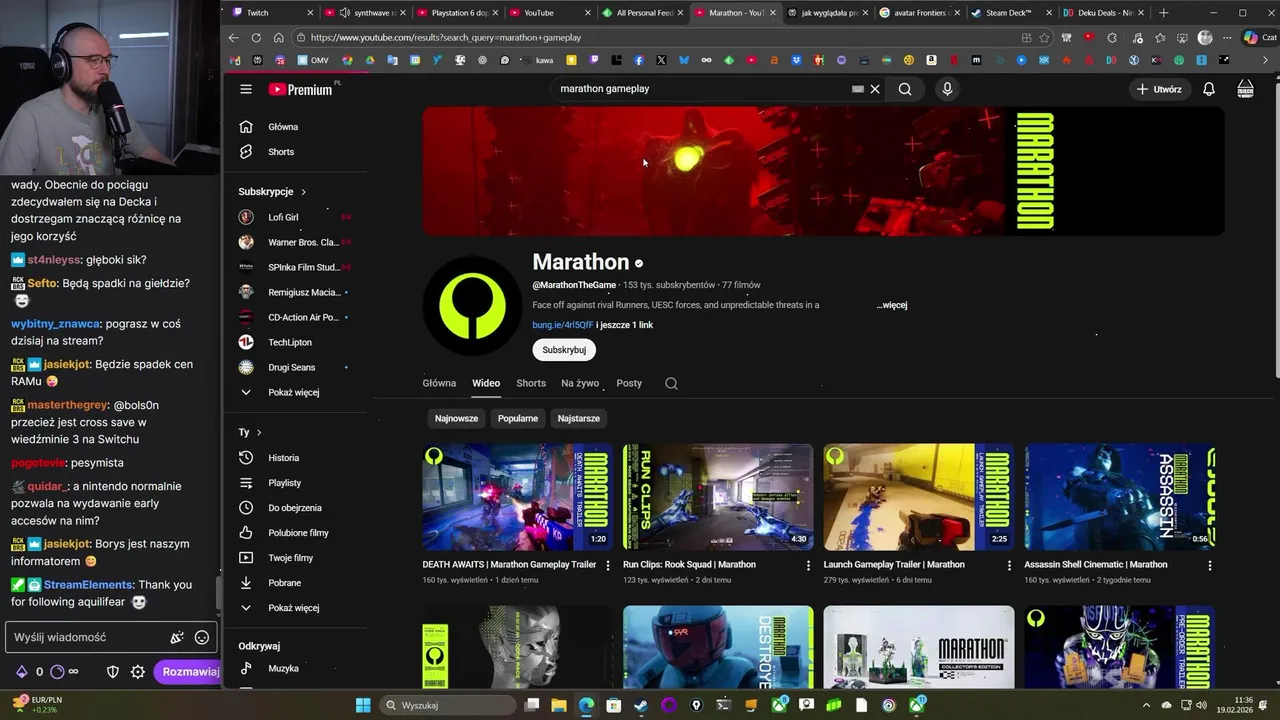Select the Najnowsze sort chip
The image size is (1280, 720).
click(x=456, y=418)
